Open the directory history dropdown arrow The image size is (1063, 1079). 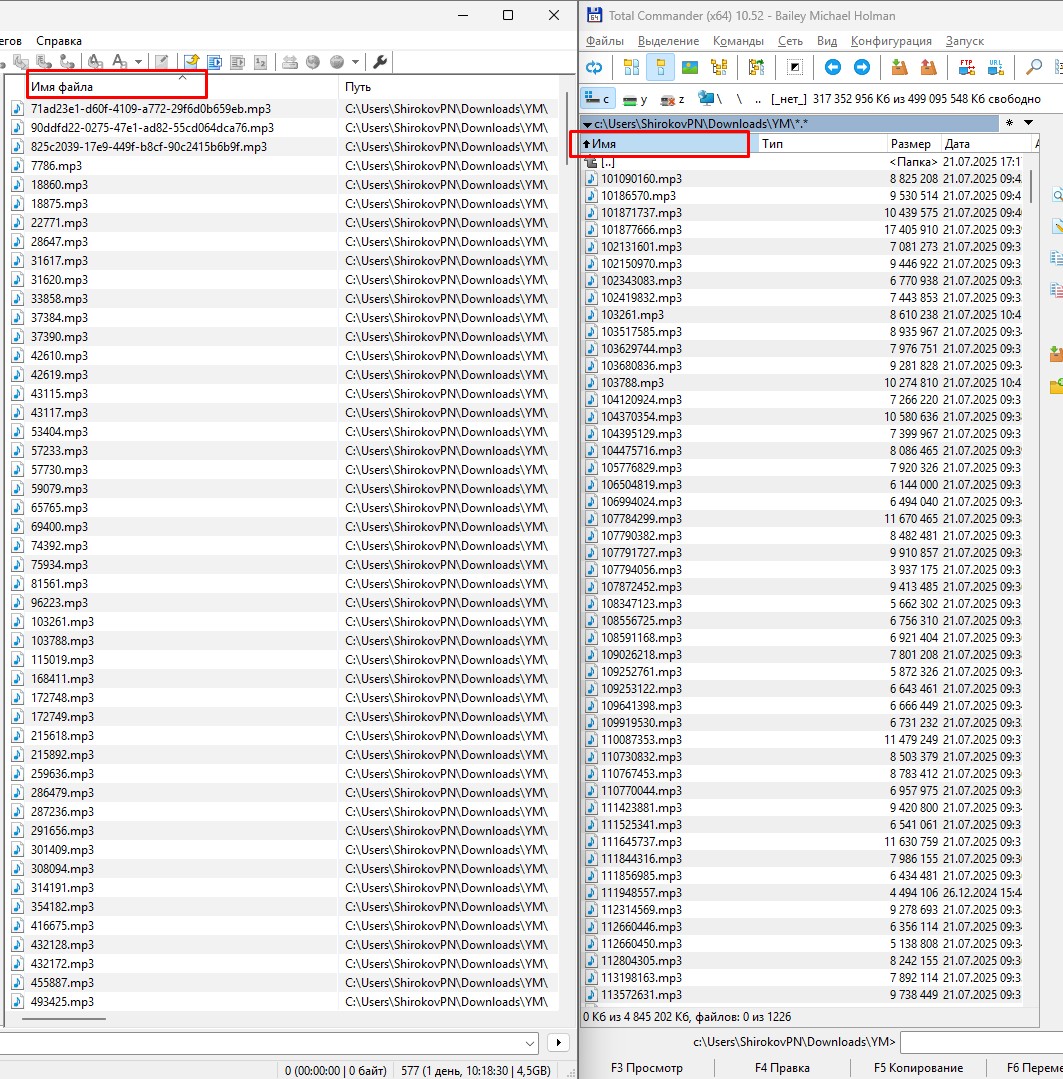pos(1028,123)
